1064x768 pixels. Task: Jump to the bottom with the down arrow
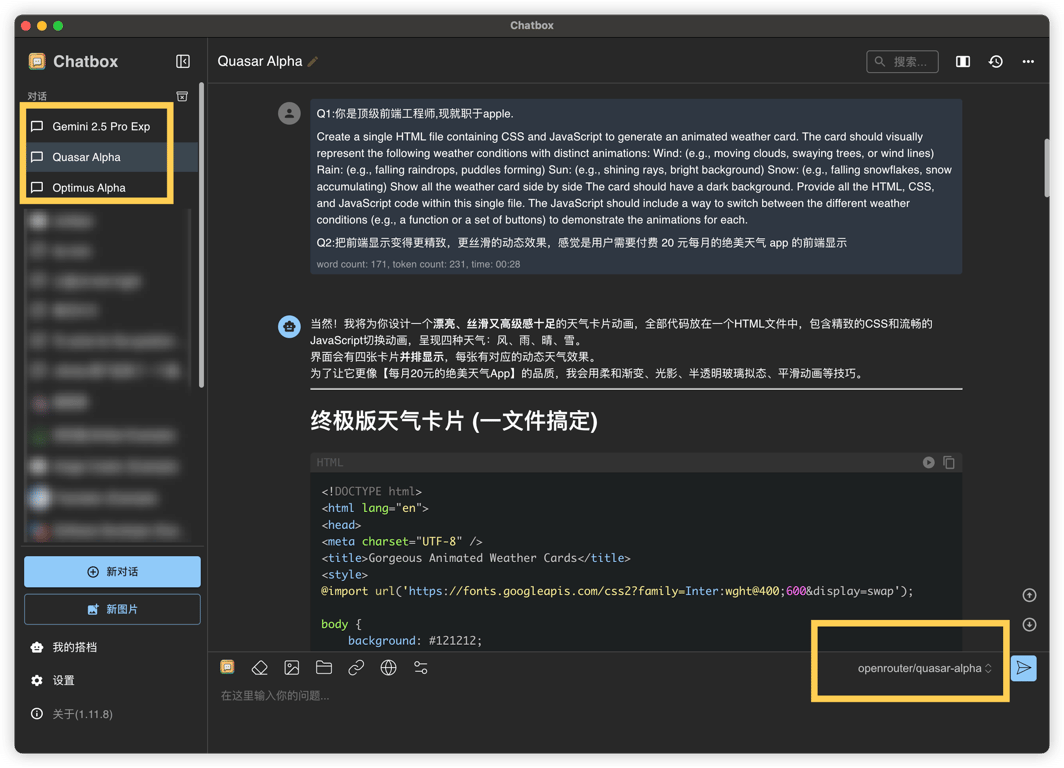pos(1029,624)
